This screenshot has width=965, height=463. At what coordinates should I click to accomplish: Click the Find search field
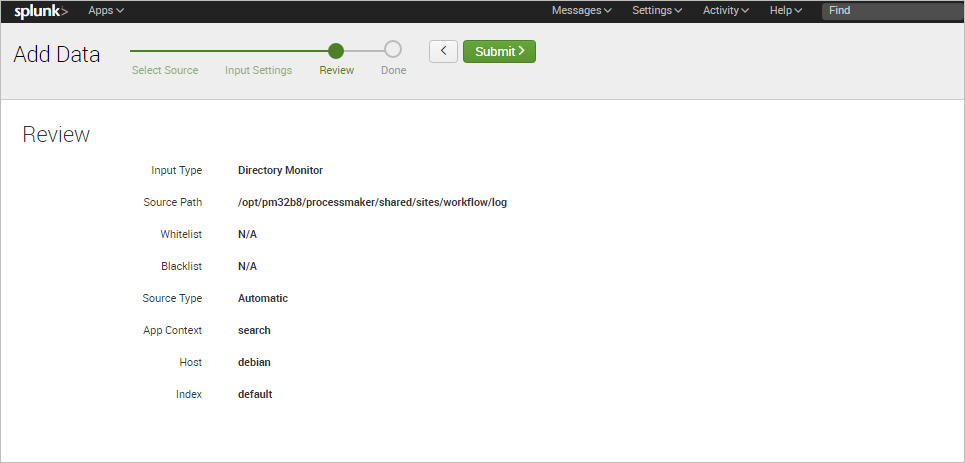coord(890,10)
